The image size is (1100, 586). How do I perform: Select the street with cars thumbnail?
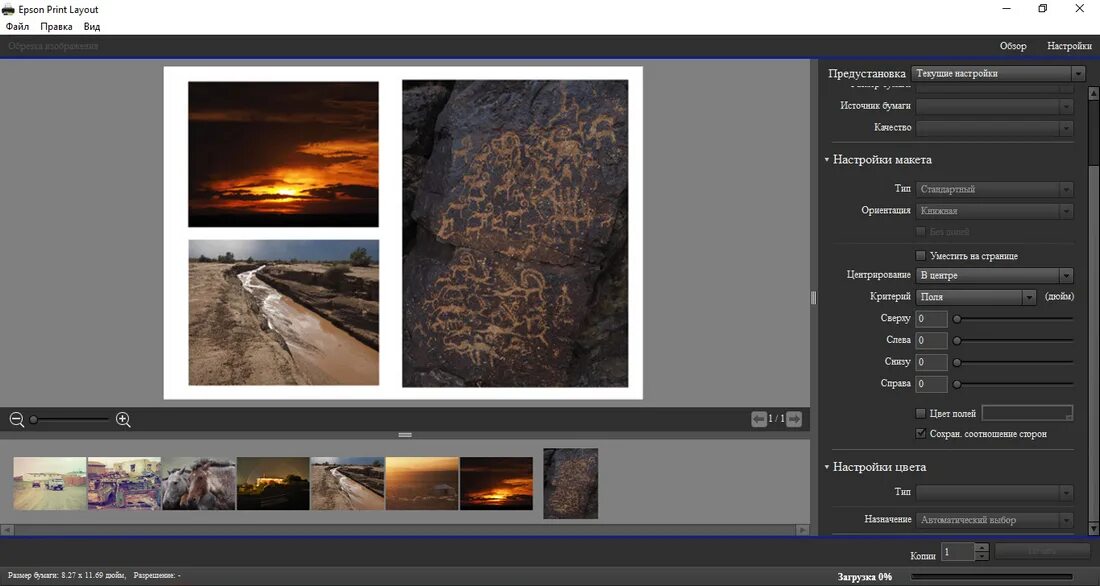click(x=50, y=484)
